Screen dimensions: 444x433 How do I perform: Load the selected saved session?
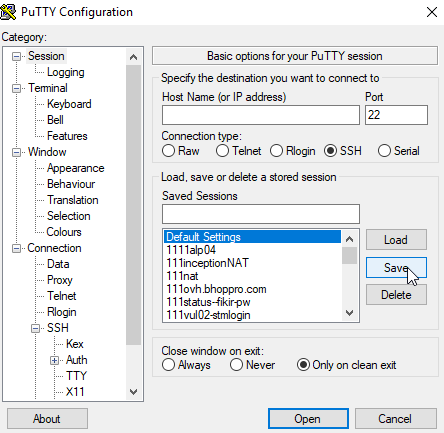click(396, 240)
